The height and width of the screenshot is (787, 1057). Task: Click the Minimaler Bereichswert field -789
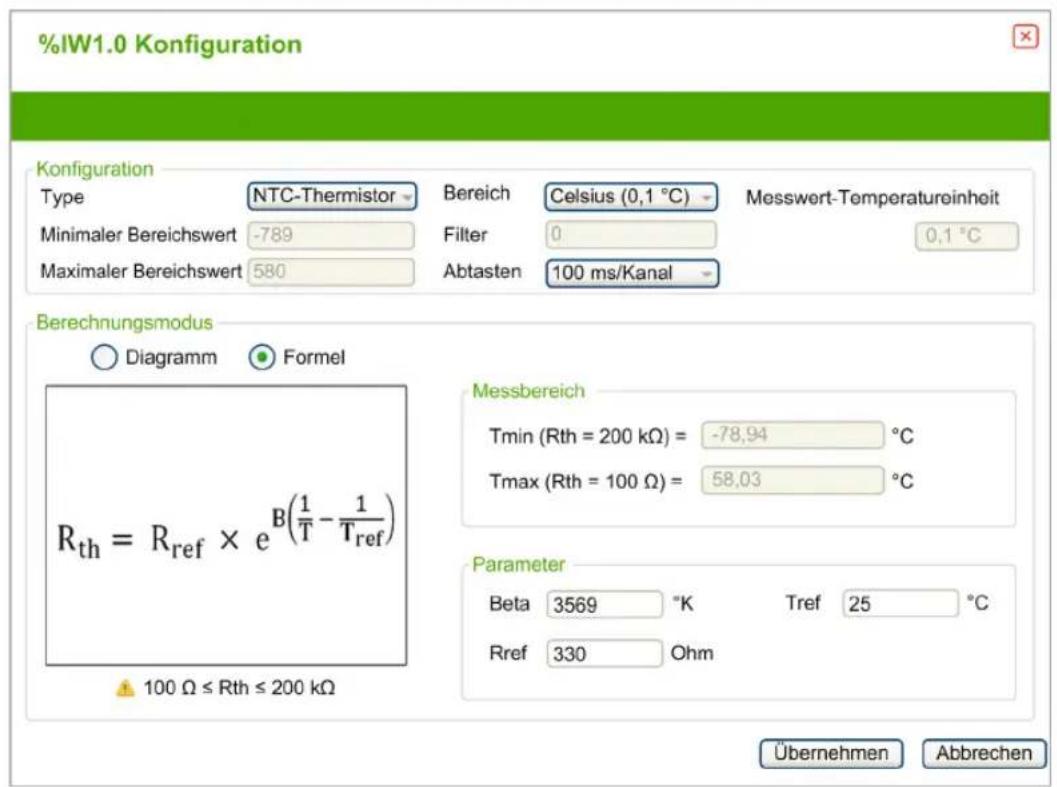331,235
